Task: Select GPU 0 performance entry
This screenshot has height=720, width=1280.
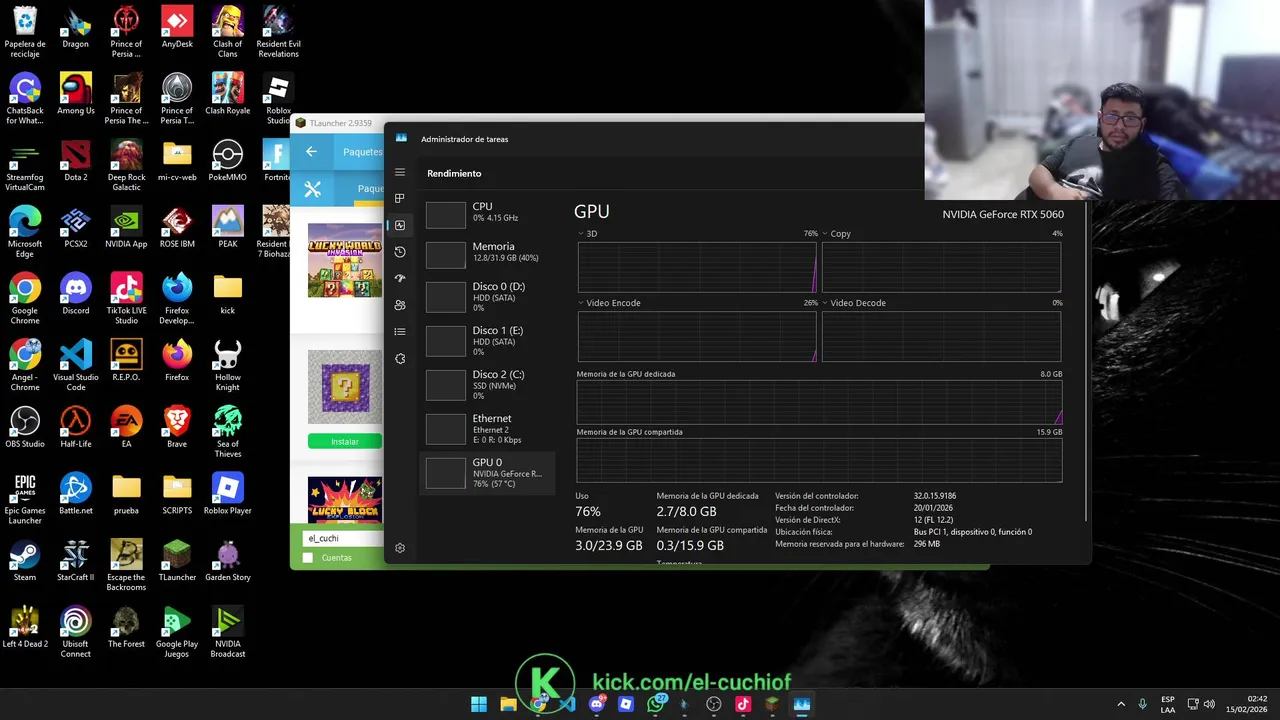Action: [x=487, y=472]
